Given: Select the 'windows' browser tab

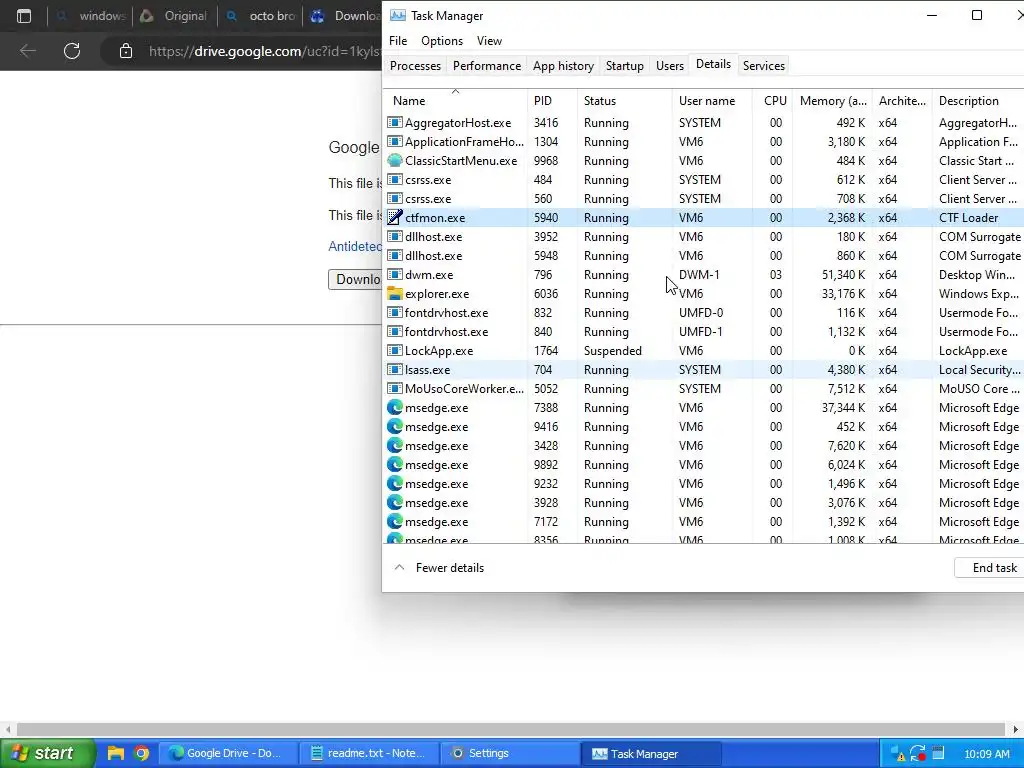Looking at the screenshot, I should point(91,16).
